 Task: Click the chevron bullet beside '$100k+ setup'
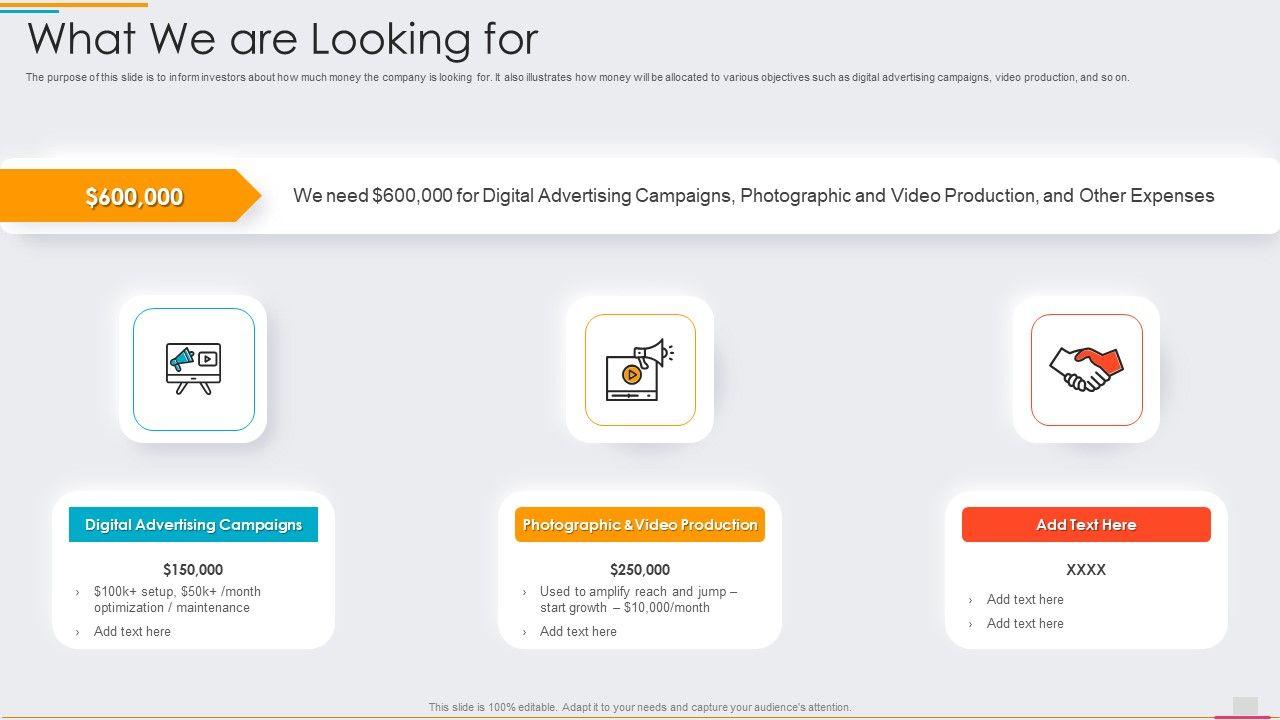[x=78, y=593]
